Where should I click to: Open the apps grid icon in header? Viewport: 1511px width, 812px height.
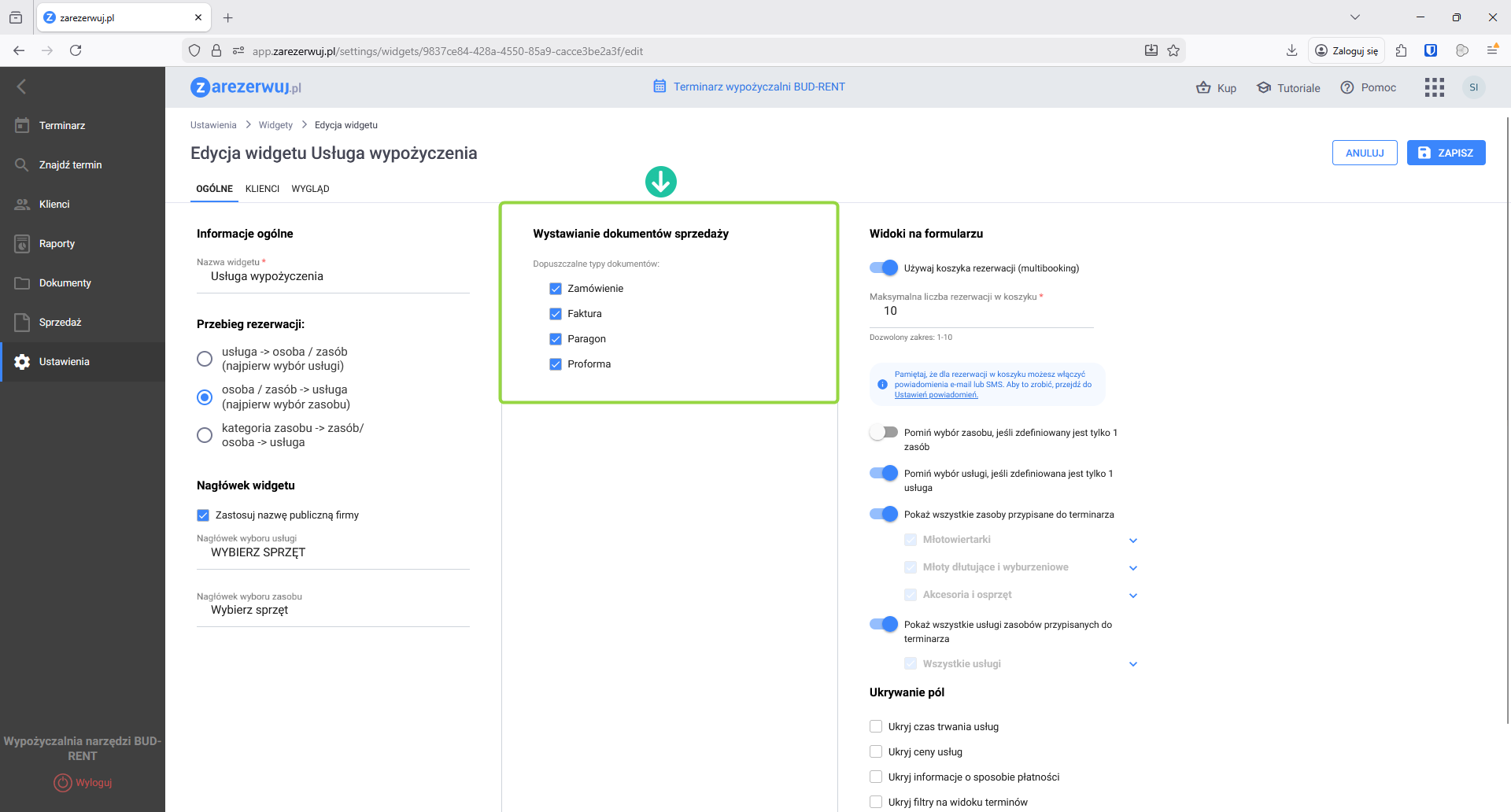click(1434, 87)
